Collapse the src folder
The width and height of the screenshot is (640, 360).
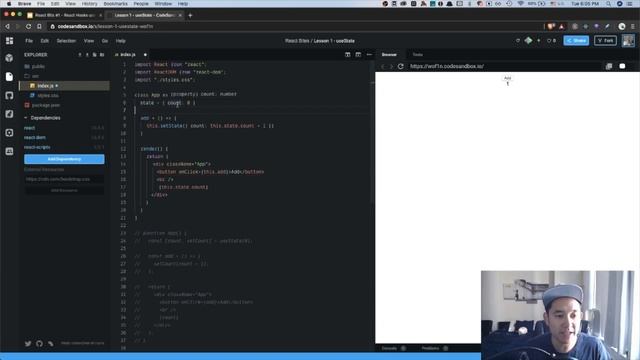(32, 76)
